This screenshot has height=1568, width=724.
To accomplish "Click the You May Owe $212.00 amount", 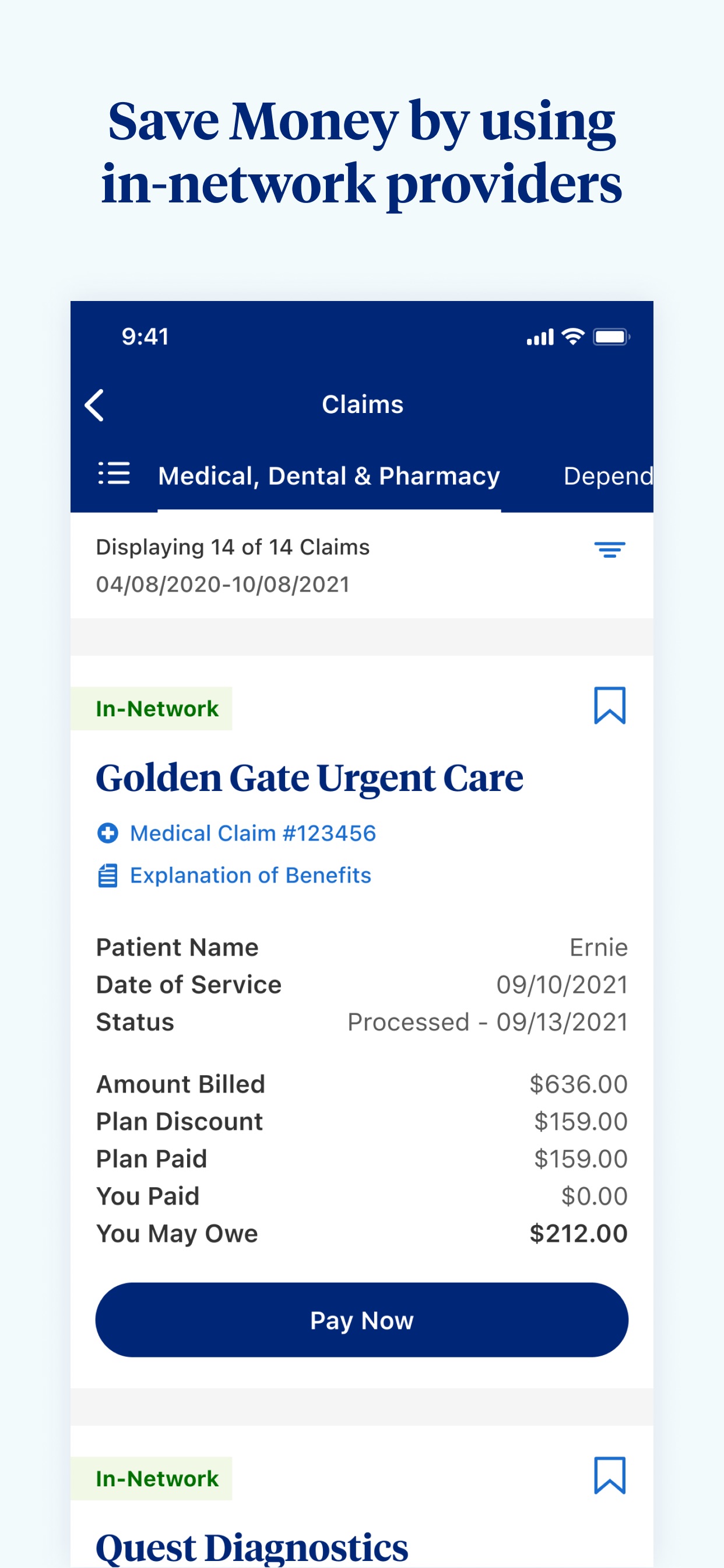I will click(x=578, y=1233).
